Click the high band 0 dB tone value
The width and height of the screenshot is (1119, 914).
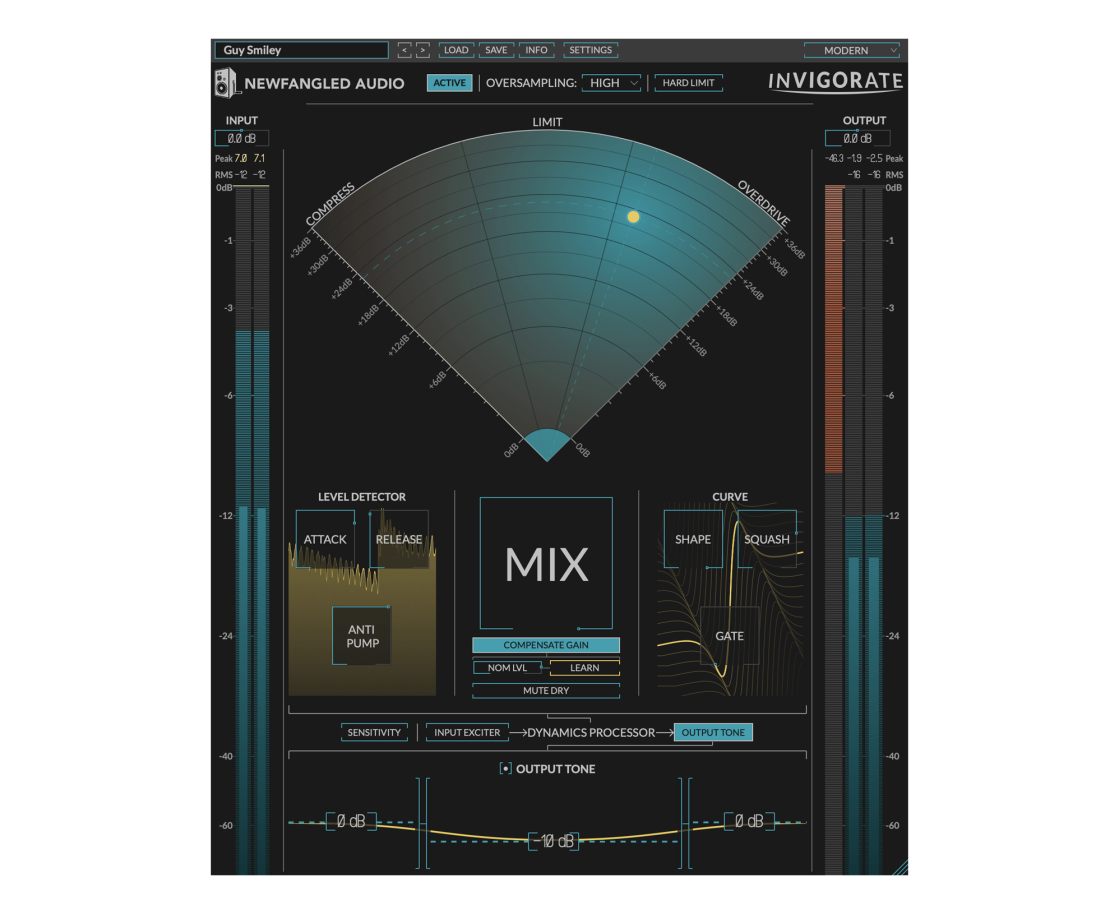[x=749, y=821]
